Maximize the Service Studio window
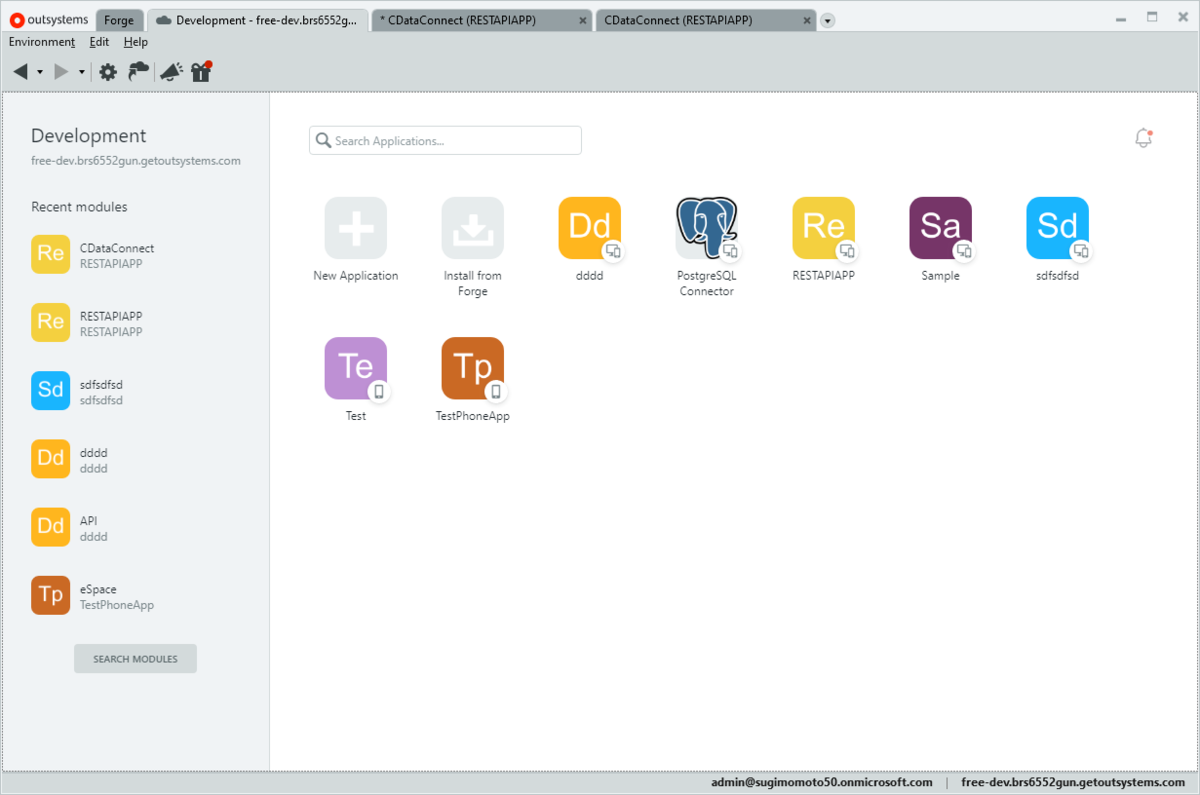The image size is (1200, 795). [x=1152, y=17]
